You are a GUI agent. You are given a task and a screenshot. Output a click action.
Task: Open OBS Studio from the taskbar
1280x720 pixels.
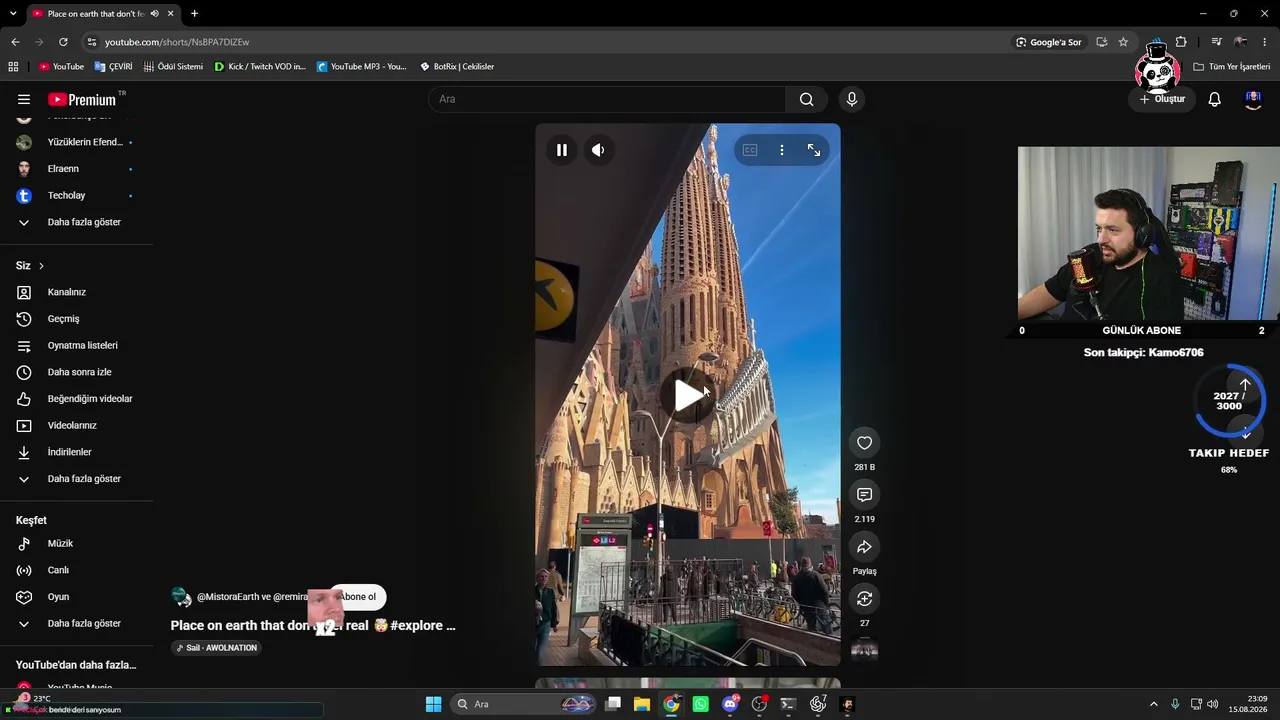pos(759,704)
